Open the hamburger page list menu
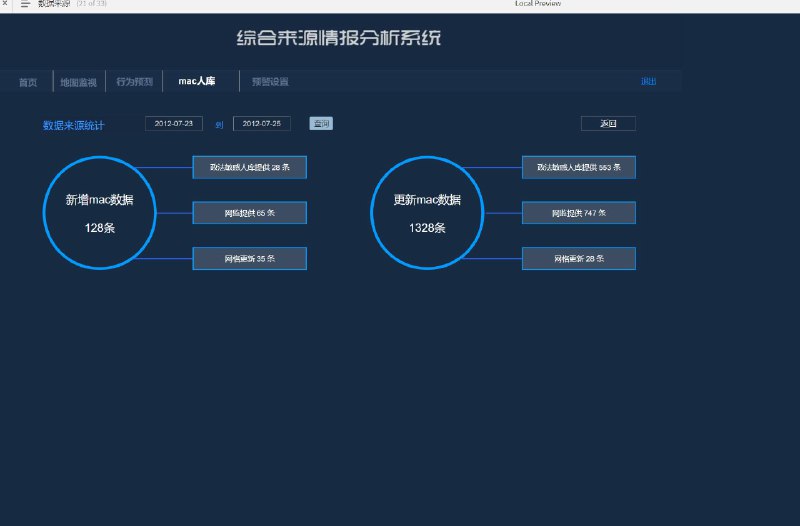The width and height of the screenshot is (800, 526). click(x=25, y=4)
